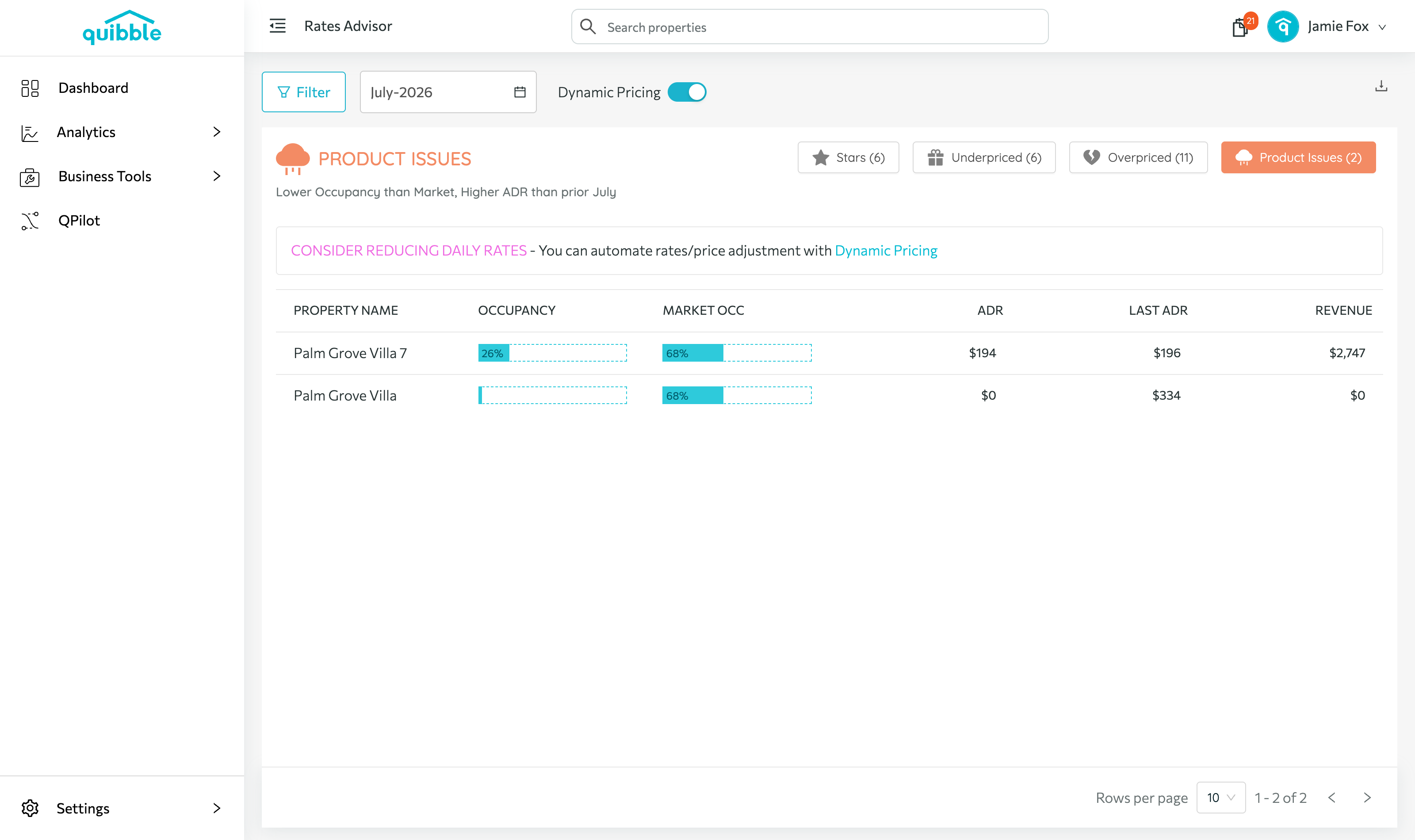This screenshot has width=1415, height=840.
Task: Open Dashboard from the sidebar
Action: tap(93, 88)
